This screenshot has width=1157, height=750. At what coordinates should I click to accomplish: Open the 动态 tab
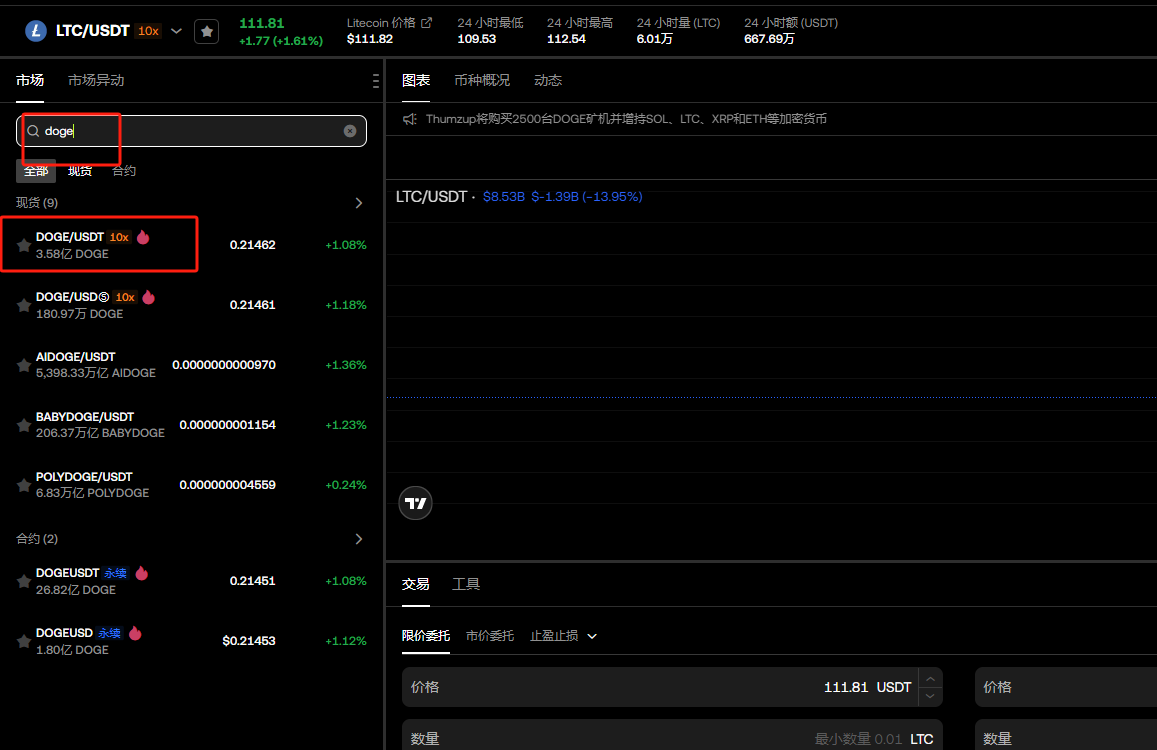548,80
